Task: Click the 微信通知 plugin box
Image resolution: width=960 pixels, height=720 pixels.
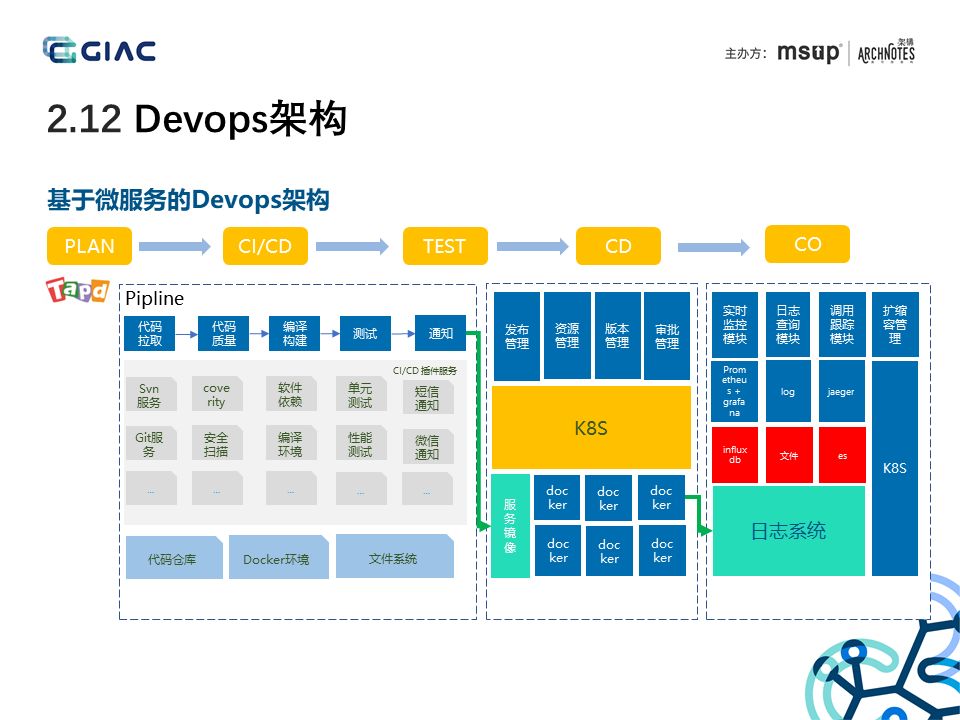Action: point(427,446)
